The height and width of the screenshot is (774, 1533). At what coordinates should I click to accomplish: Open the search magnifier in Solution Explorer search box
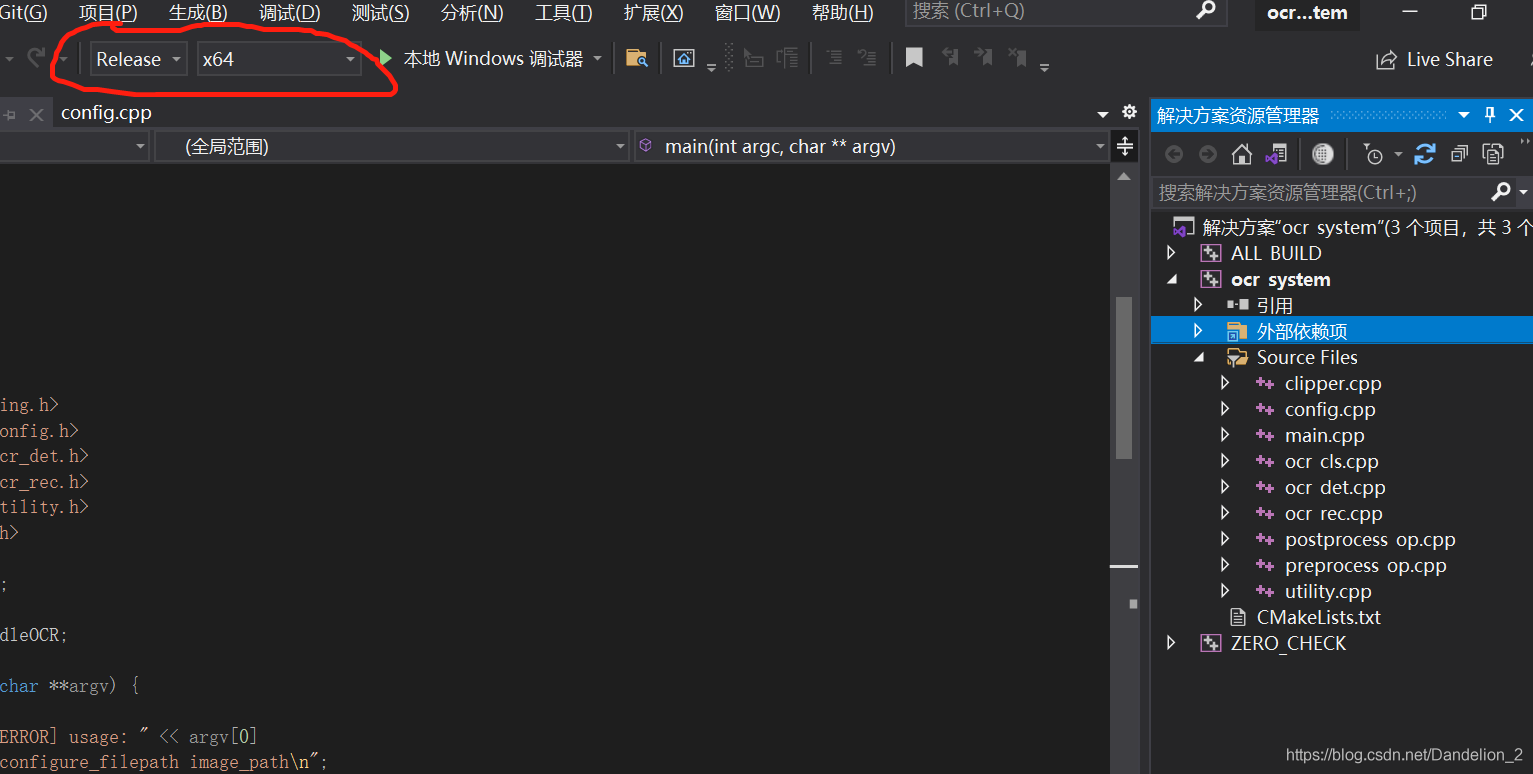(x=1500, y=191)
